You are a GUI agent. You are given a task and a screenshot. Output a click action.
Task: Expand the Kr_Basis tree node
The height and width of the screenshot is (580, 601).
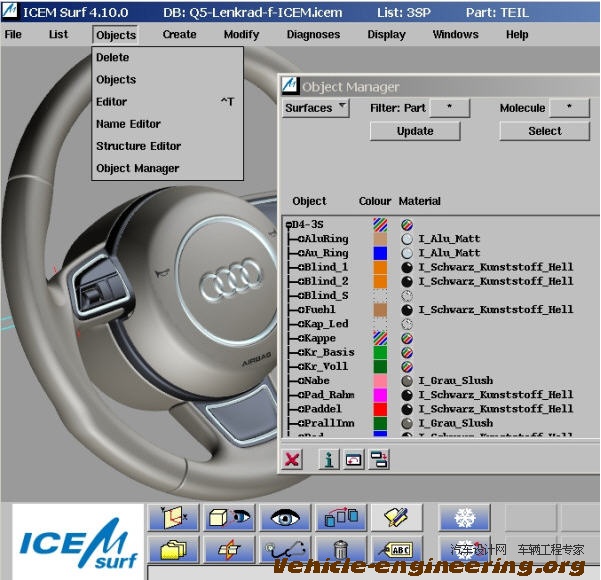click(x=301, y=352)
